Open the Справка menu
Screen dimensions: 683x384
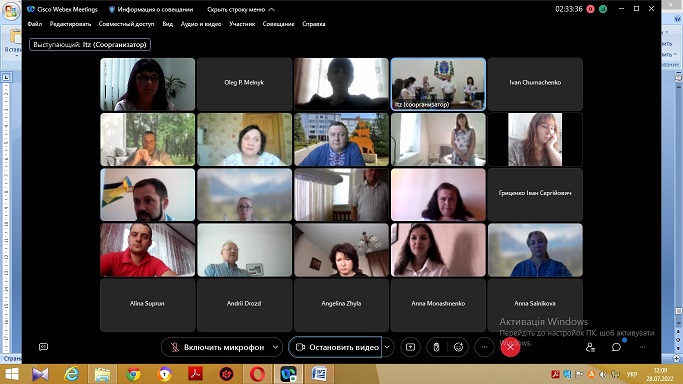pos(314,24)
